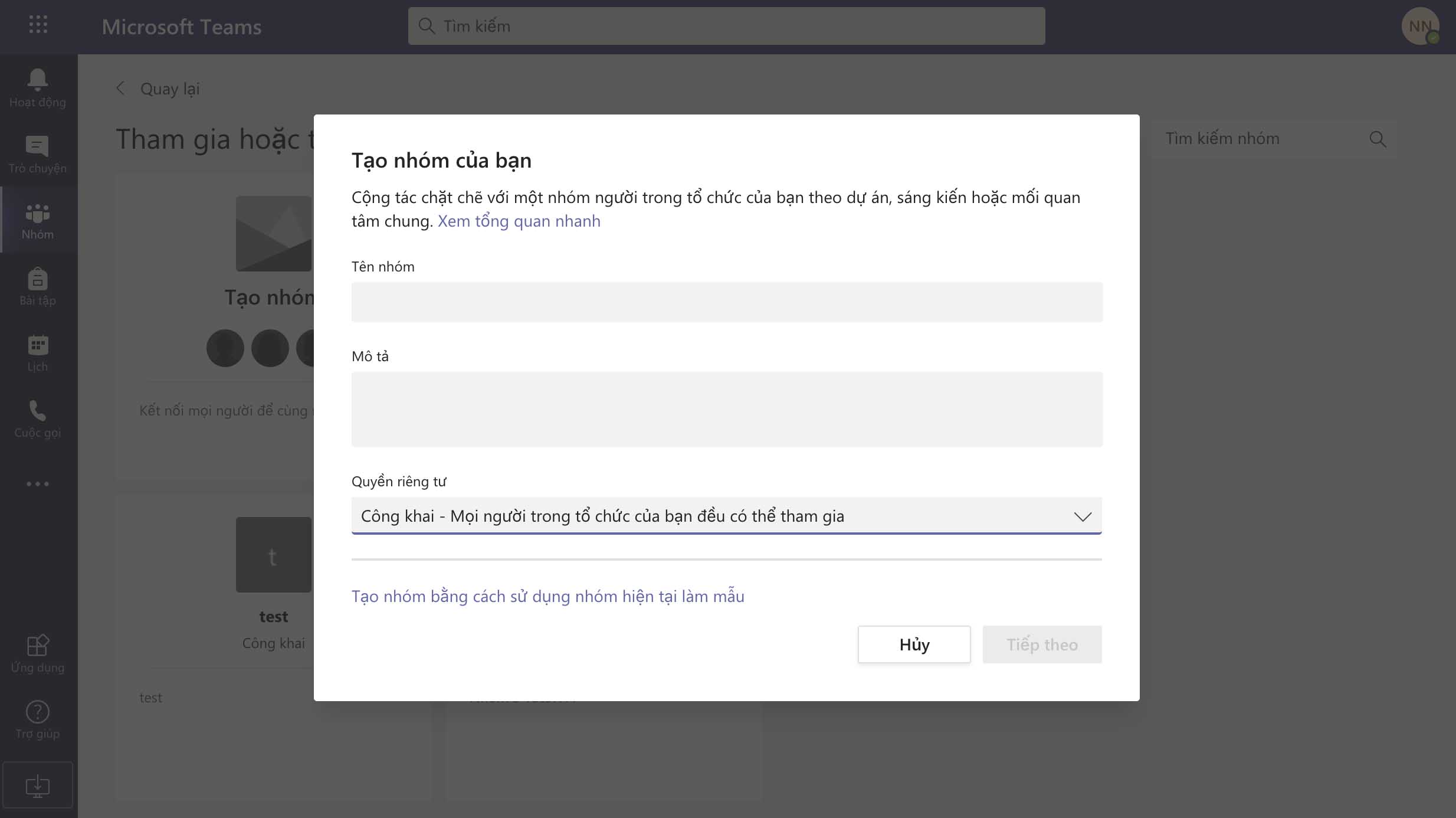The image size is (1456, 818).
Task: Show more apps ellipsis in sidebar
Action: [38, 484]
